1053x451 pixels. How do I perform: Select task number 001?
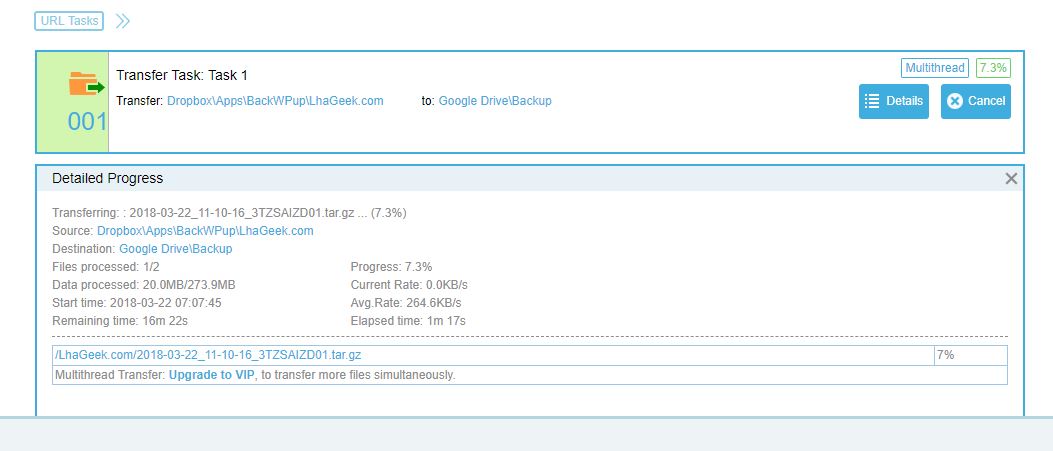pyautogui.click(x=86, y=122)
